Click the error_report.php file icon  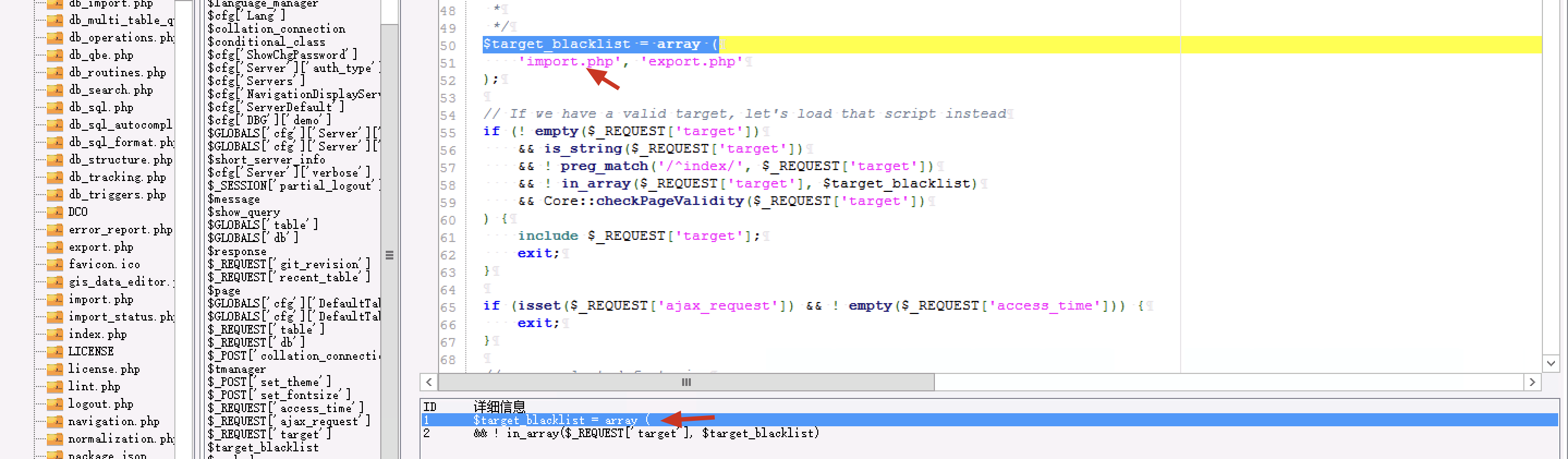click(x=55, y=230)
